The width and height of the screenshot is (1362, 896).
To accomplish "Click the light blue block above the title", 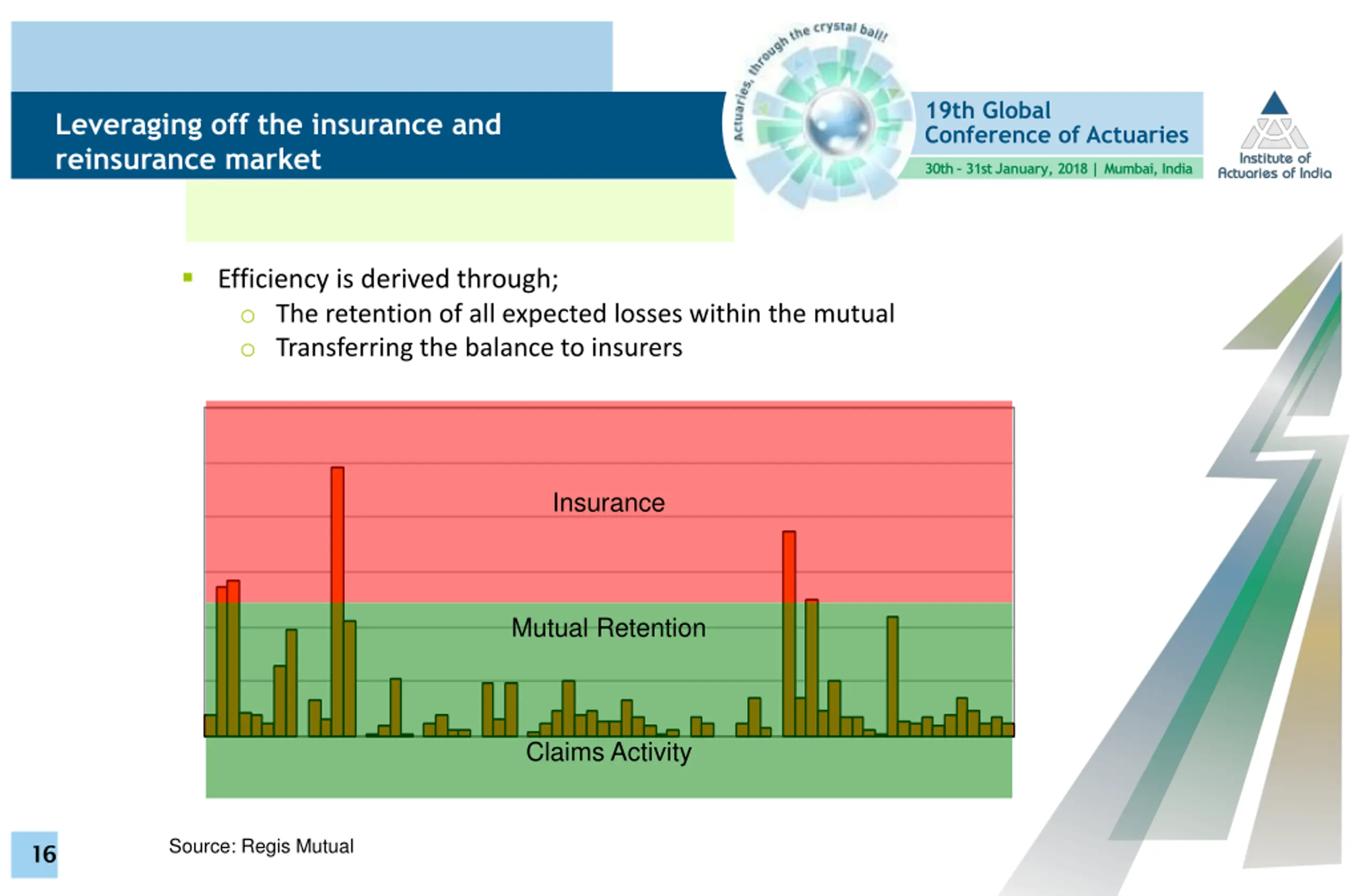I will click(312, 56).
